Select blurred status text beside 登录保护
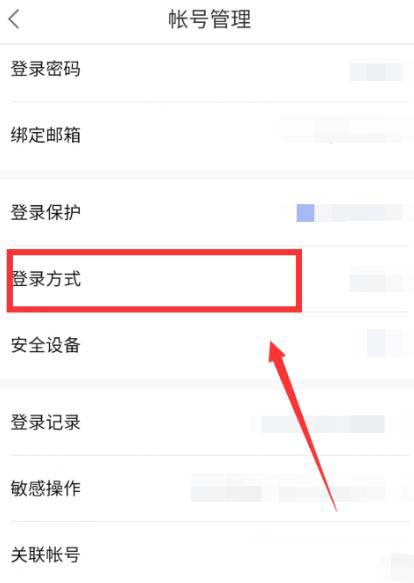Image resolution: width=414 pixels, height=583 pixels. [360, 213]
